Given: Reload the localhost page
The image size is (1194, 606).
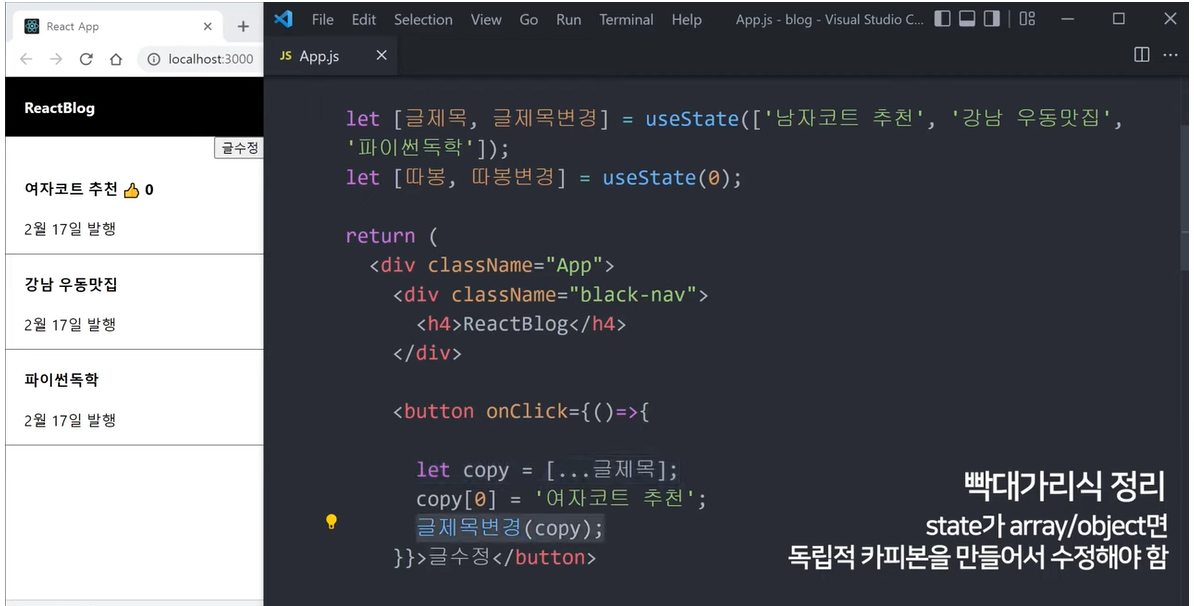Looking at the screenshot, I should coord(86,59).
